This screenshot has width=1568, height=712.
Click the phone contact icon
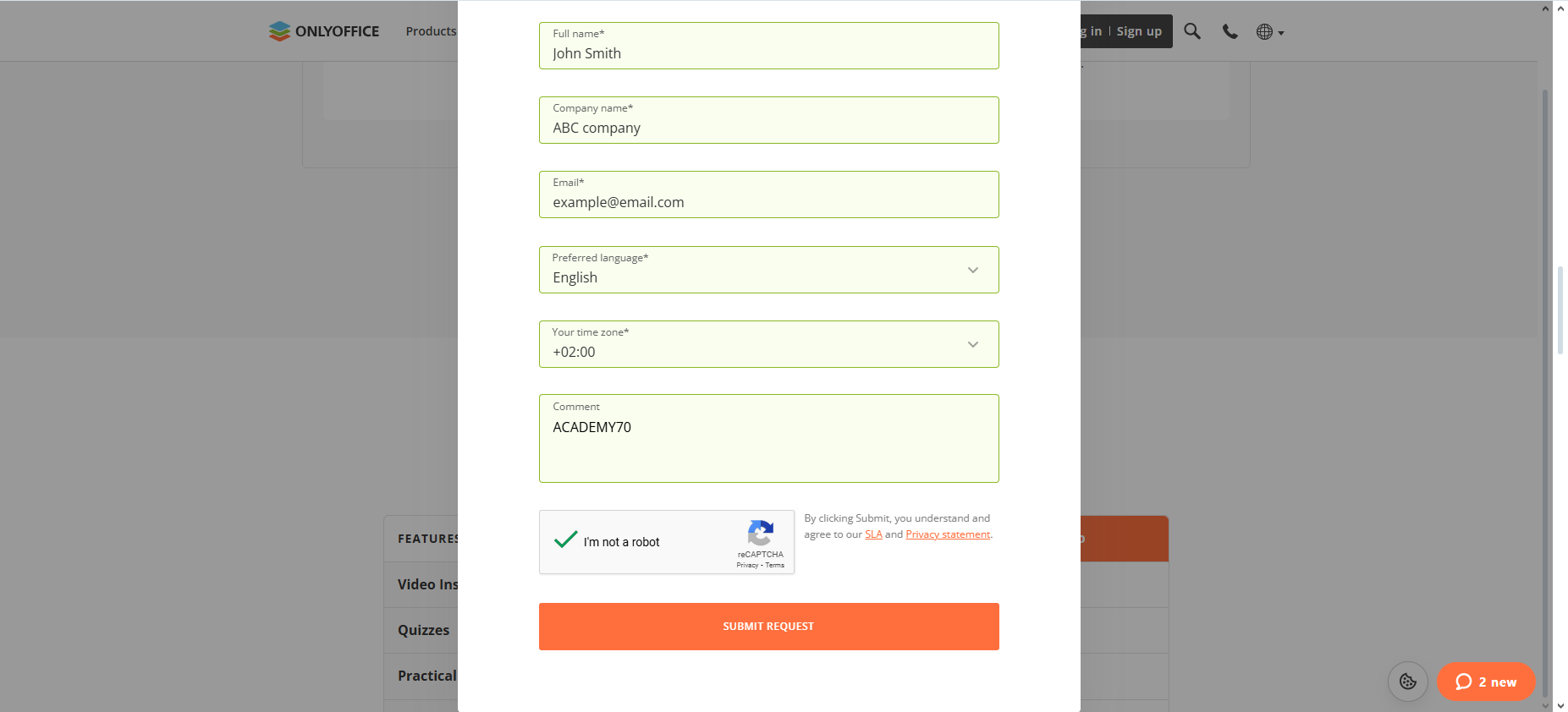point(1230,31)
